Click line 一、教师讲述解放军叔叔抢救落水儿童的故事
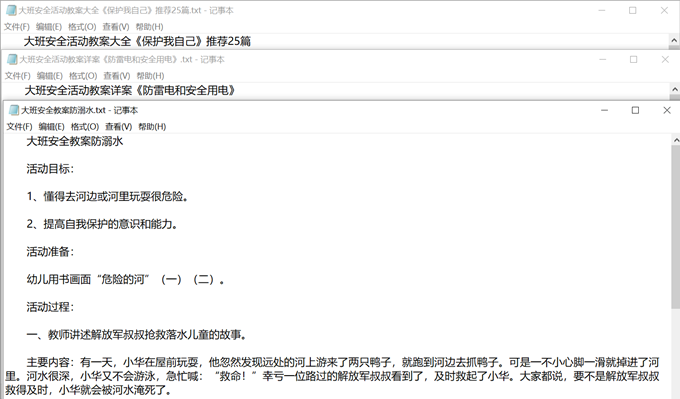680x399 pixels. 137,335
